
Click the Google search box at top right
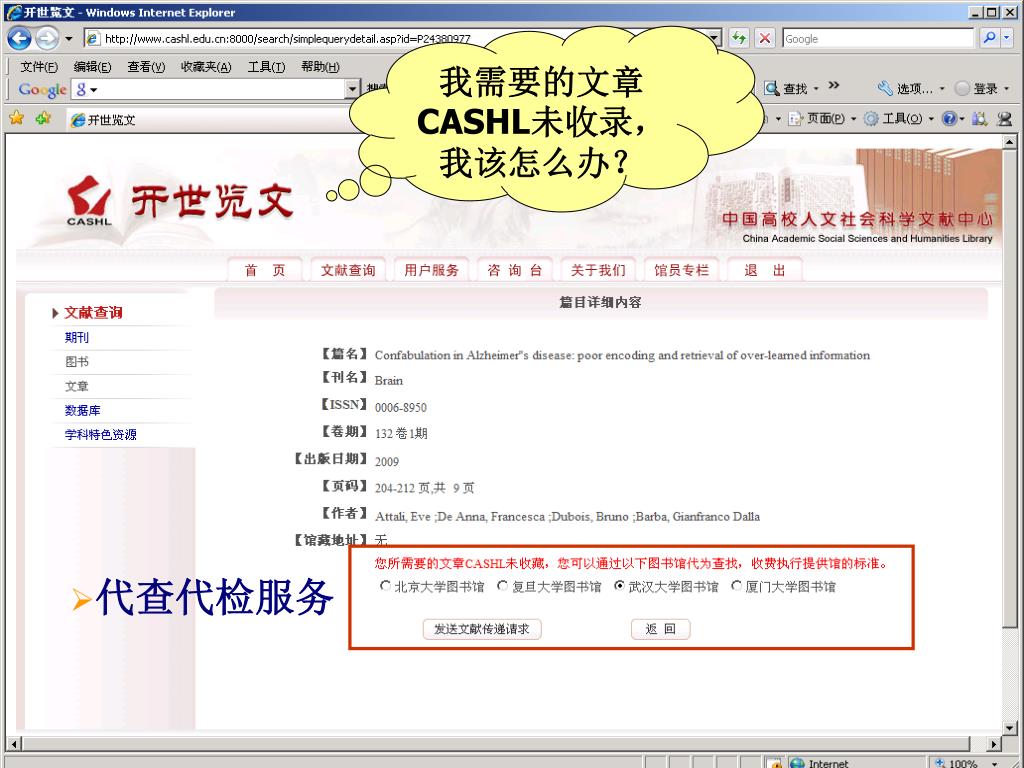(878, 39)
